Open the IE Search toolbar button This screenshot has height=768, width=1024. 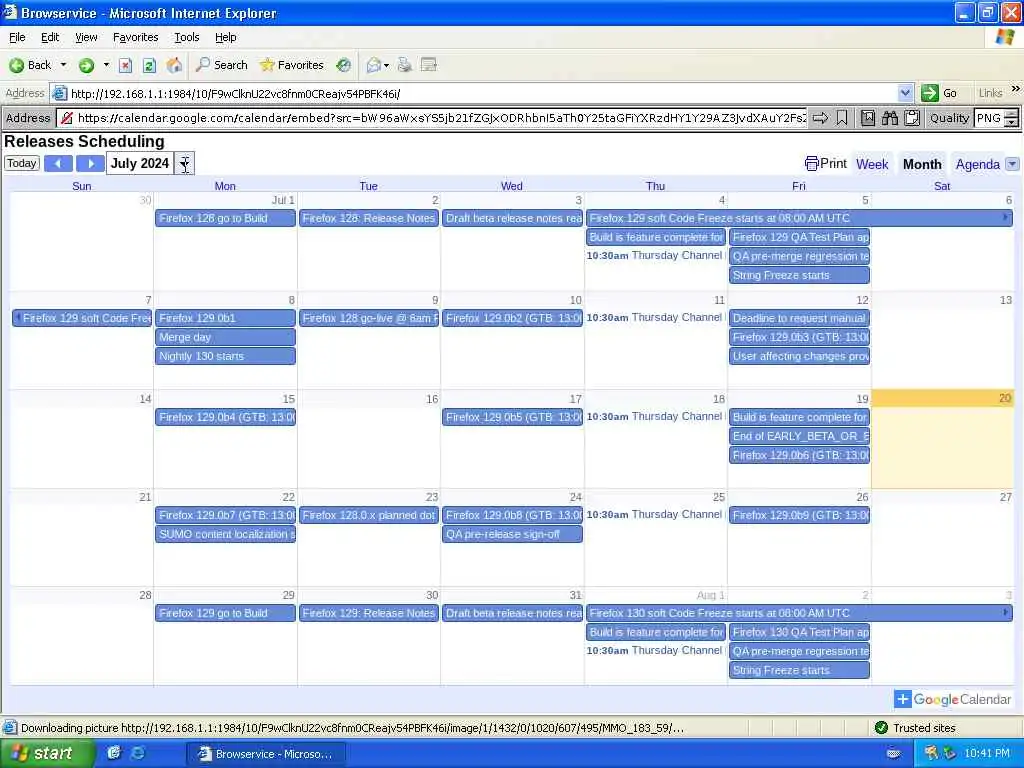(x=221, y=65)
